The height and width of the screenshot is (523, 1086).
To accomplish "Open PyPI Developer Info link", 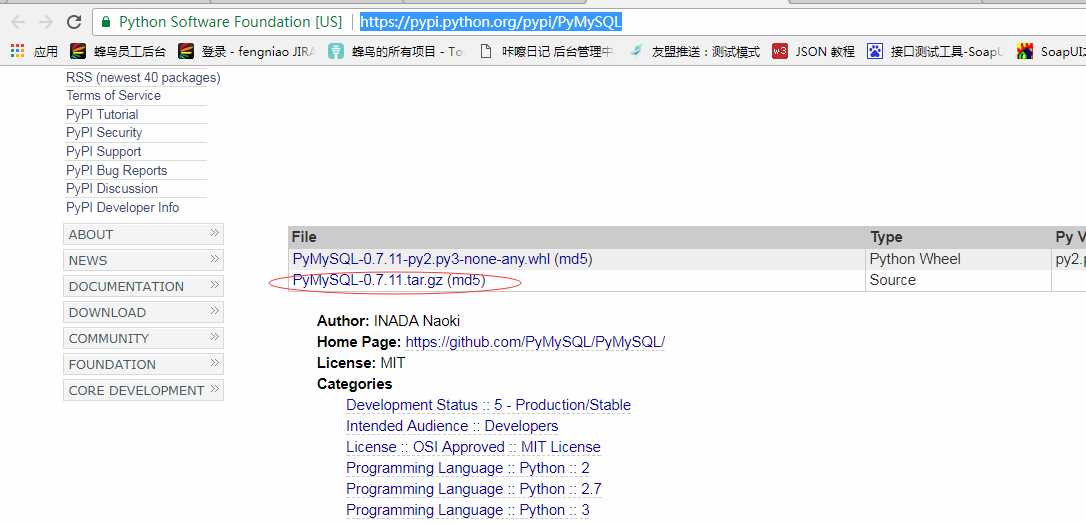I will coord(123,207).
